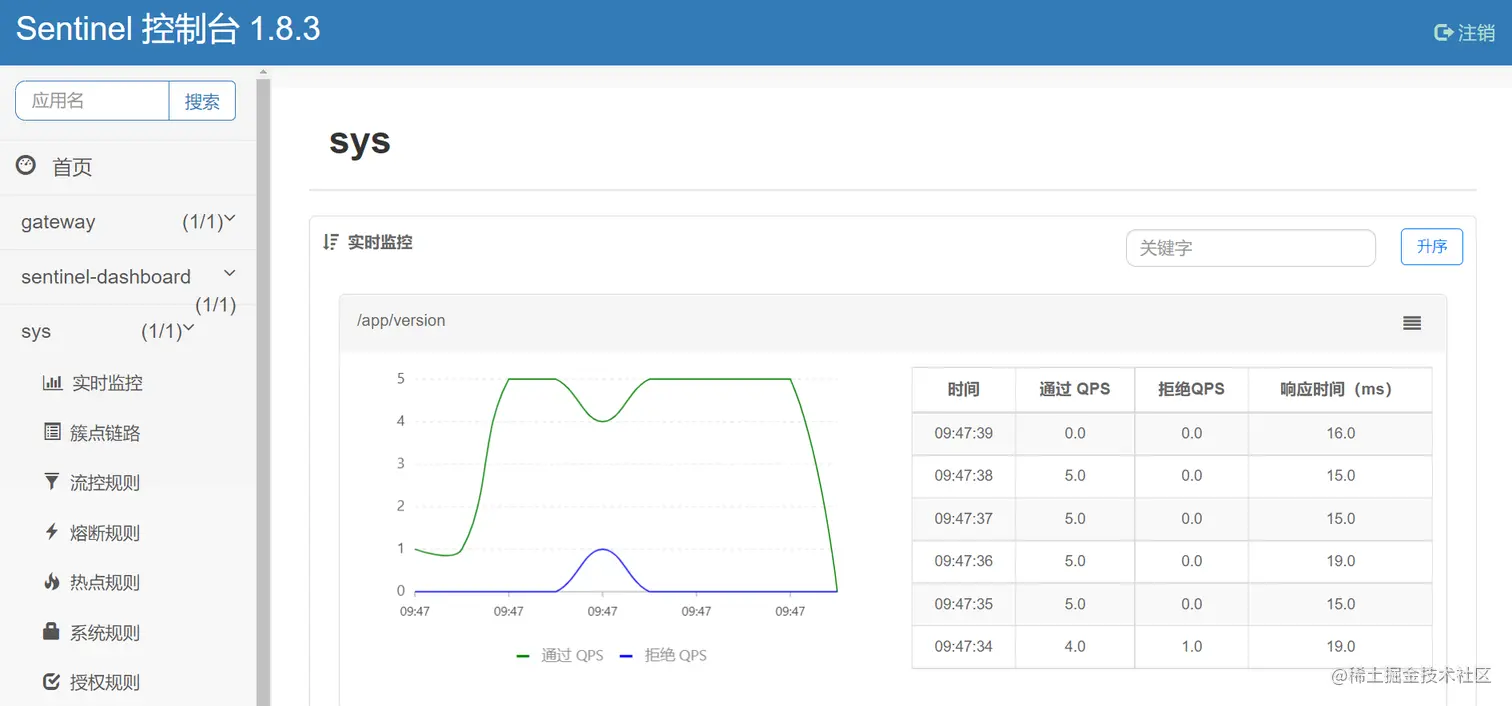Click the 16.0 response time cell
The width and height of the screenshot is (1512, 706).
(1340, 433)
